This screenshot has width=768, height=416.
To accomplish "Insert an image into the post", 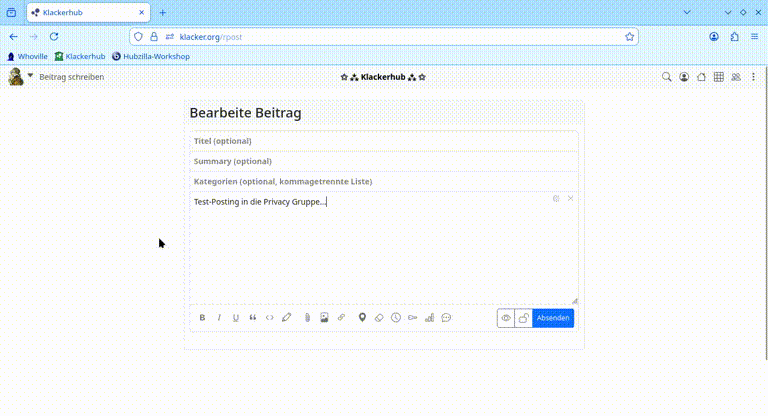I will (x=324, y=318).
